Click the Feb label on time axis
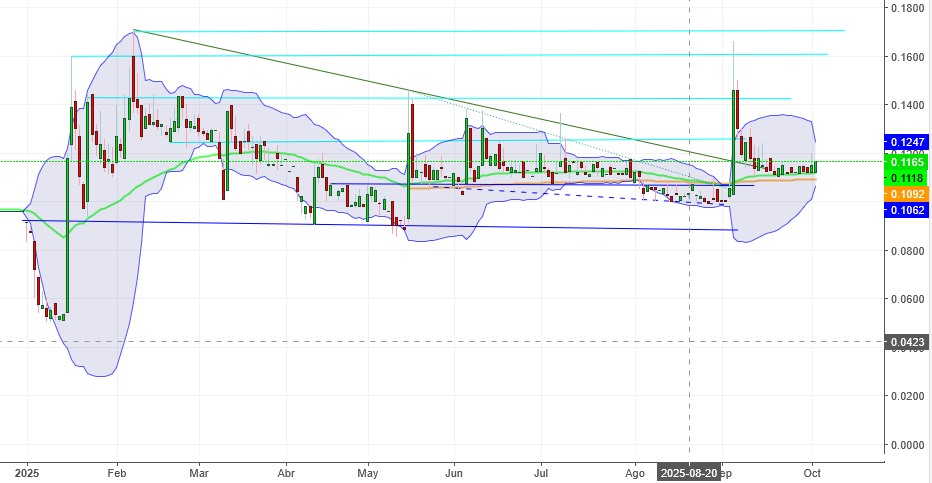932x483 pixels. [x=116, y=473]
